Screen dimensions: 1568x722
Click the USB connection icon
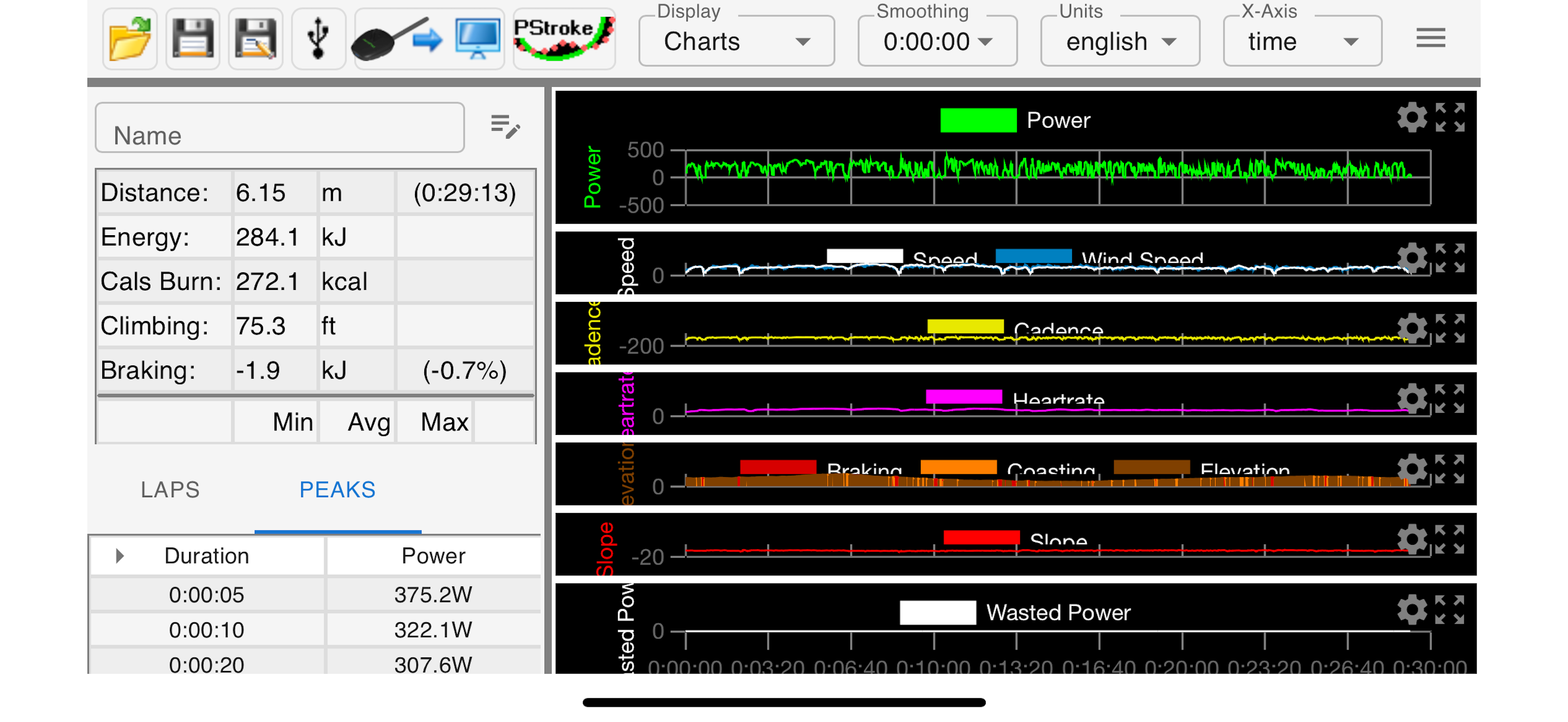tap(318, 39)
